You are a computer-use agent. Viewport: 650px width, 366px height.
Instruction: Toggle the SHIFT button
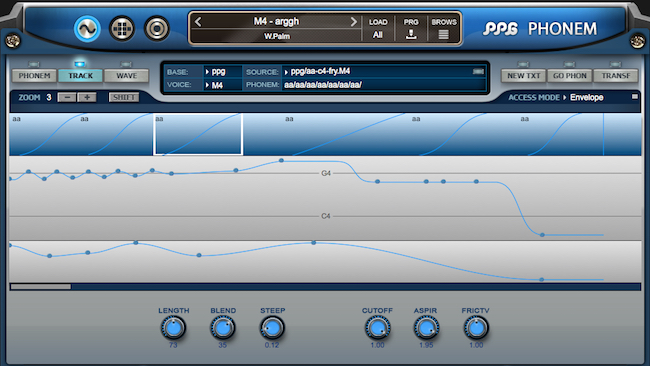pos(124,97)
